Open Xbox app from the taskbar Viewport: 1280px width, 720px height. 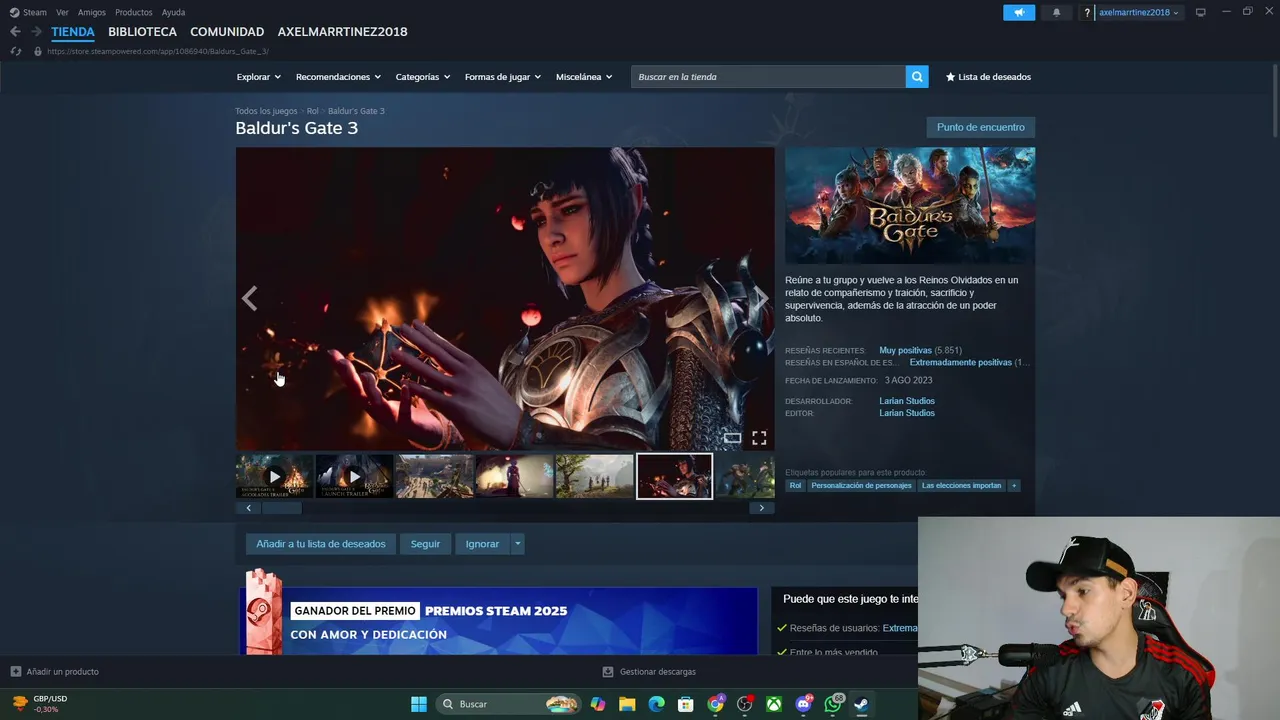[774, 704]
